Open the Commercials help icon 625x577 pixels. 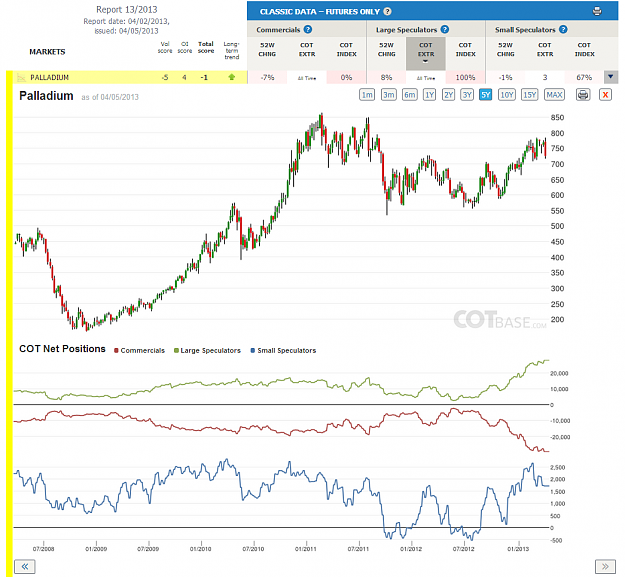click(x=308, y=29)
